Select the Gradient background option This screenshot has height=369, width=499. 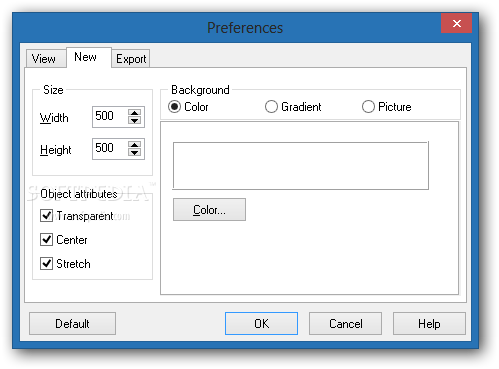(x=271, y=107)
